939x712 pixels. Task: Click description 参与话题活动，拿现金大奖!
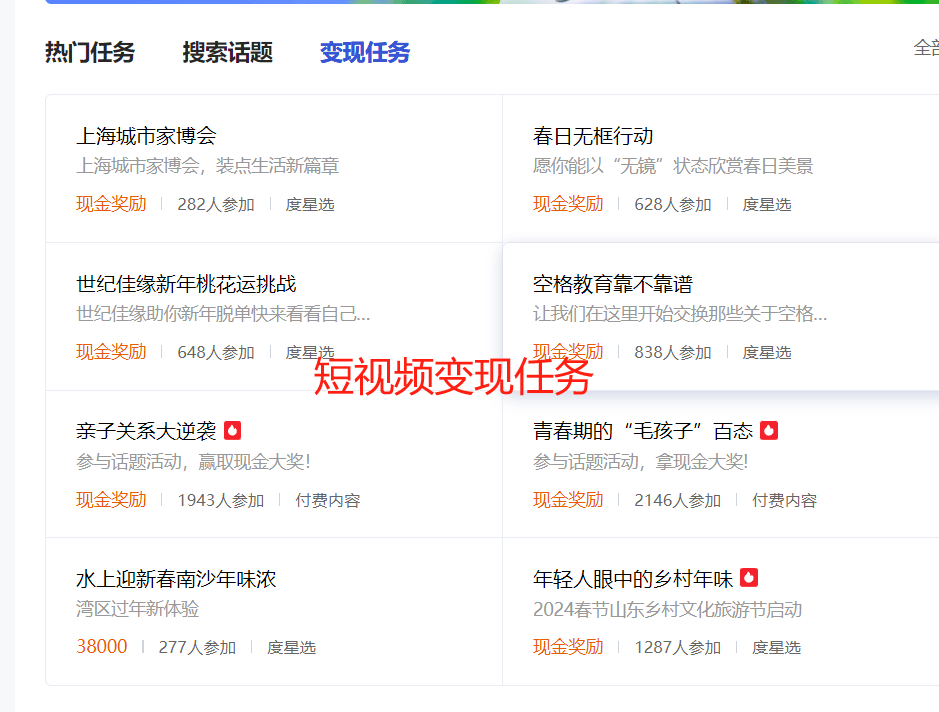pos(641,462)
